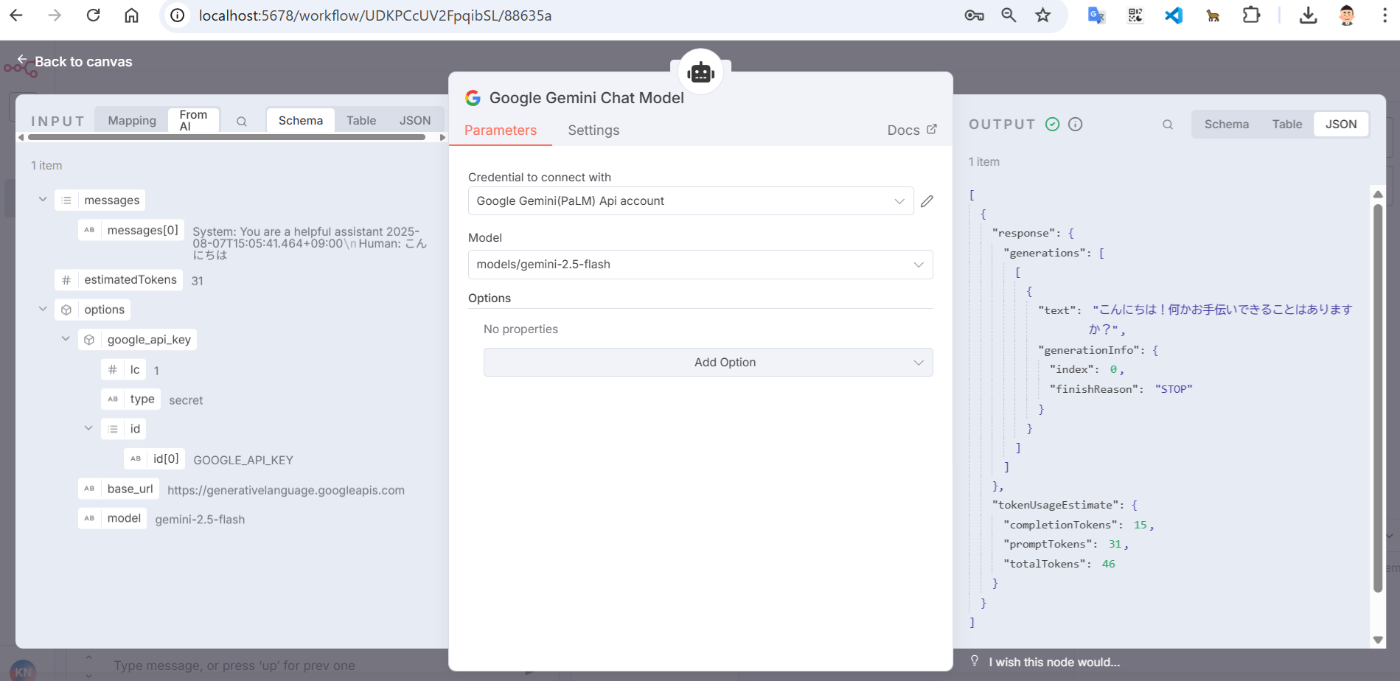Click site information icon in address bar
This screenshot has height=681, width=1400.
pos(178,15)
